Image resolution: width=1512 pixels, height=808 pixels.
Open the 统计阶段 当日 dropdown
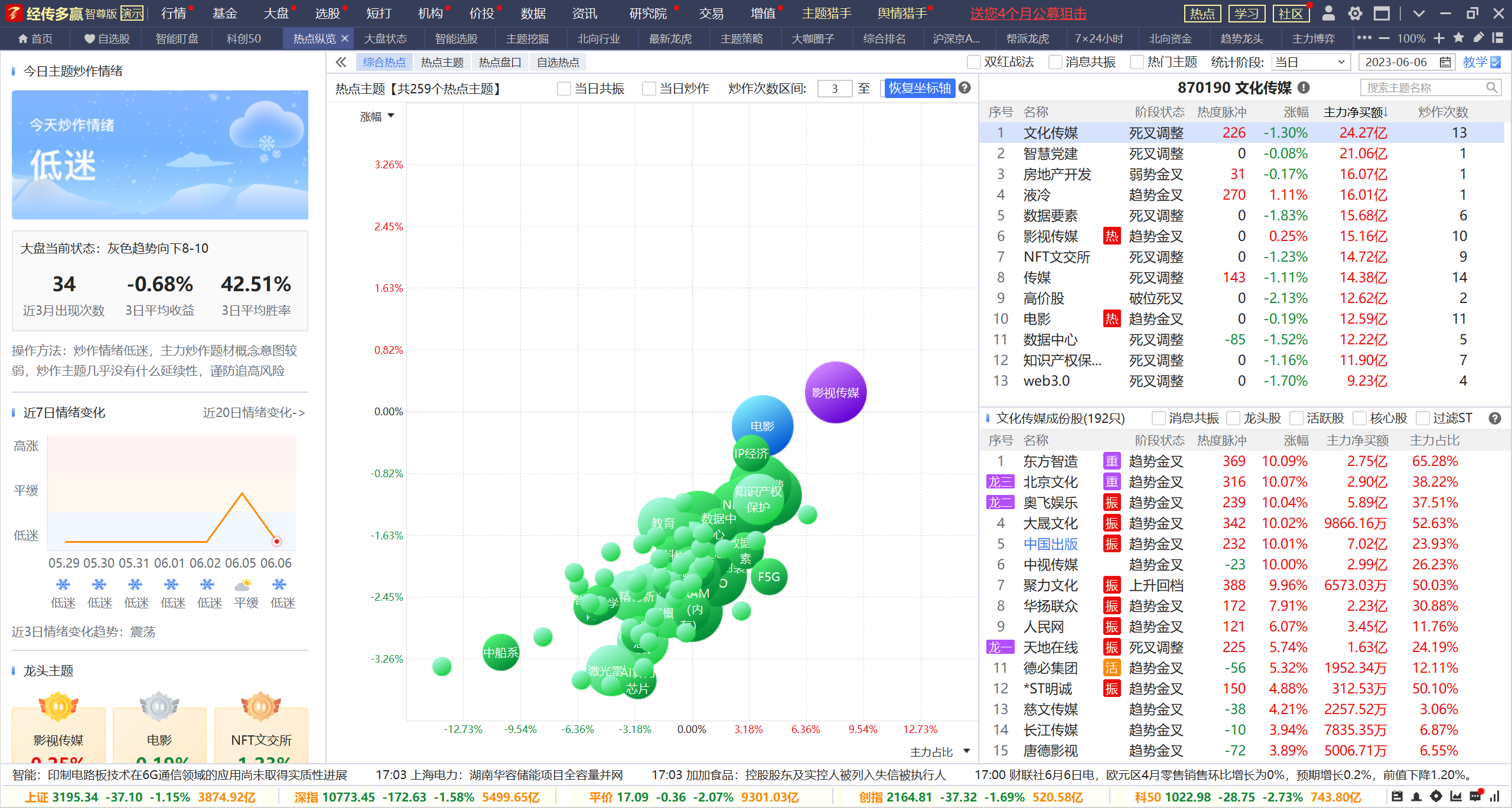[1310, 62]
